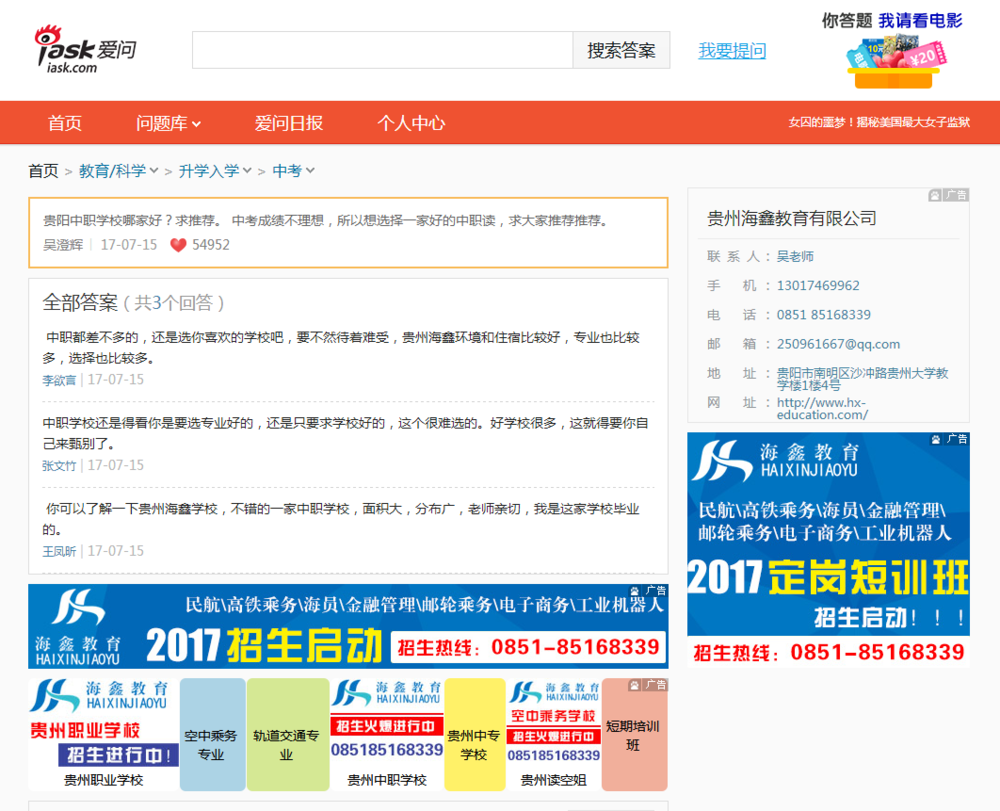The image size is (1000, 811).
Task: Click the like count 54952
Action: coord(211,245)
